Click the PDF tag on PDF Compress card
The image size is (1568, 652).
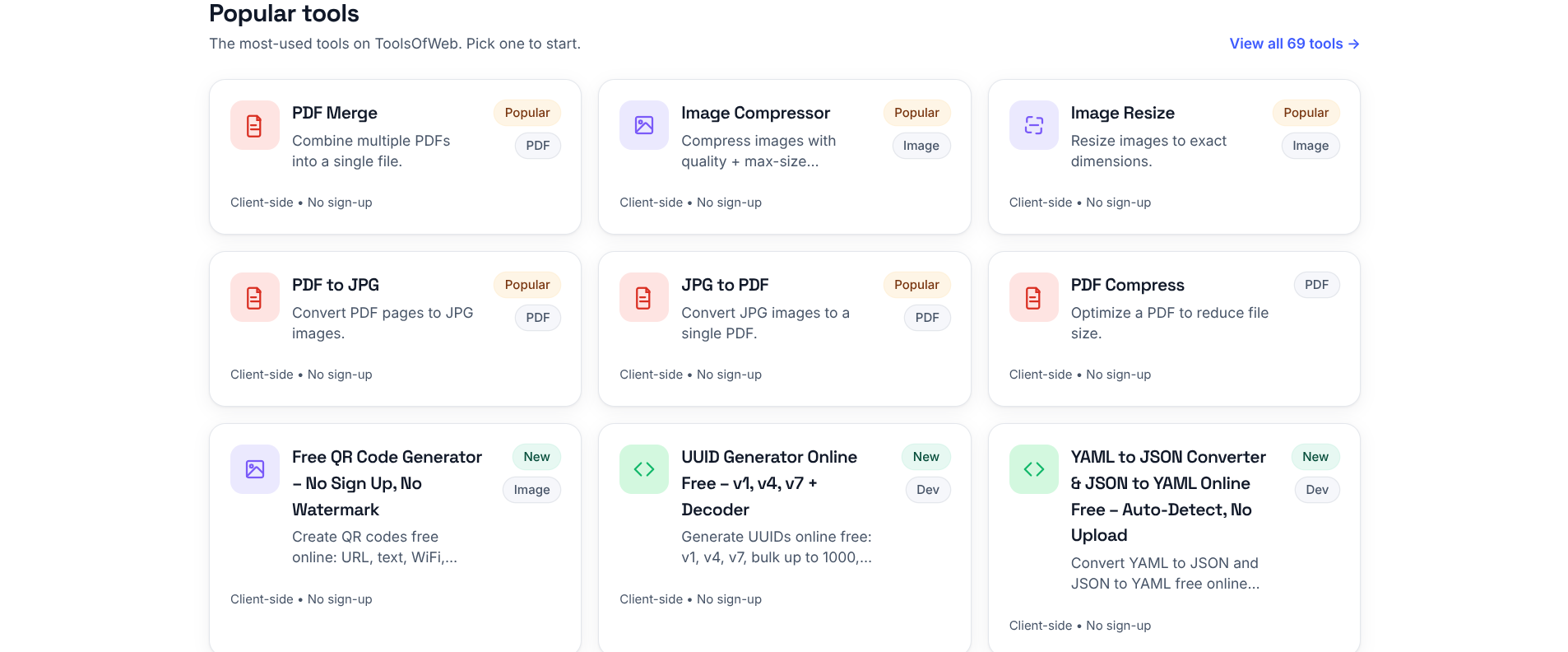point(1316,285)
